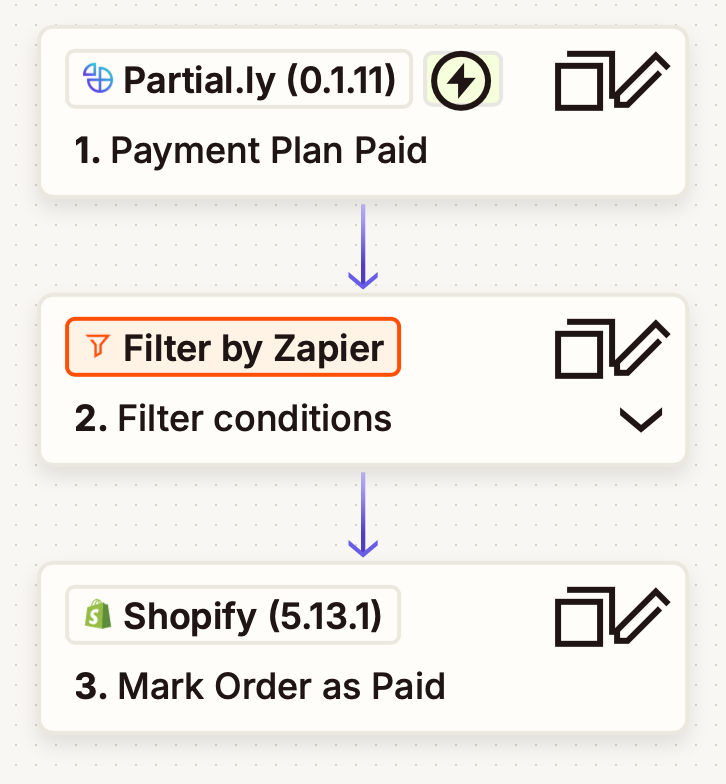Click empty dotted canvas below the Shopify step
Image resolution: width=726 pixels, height=784 pixels.
[362, 762]
